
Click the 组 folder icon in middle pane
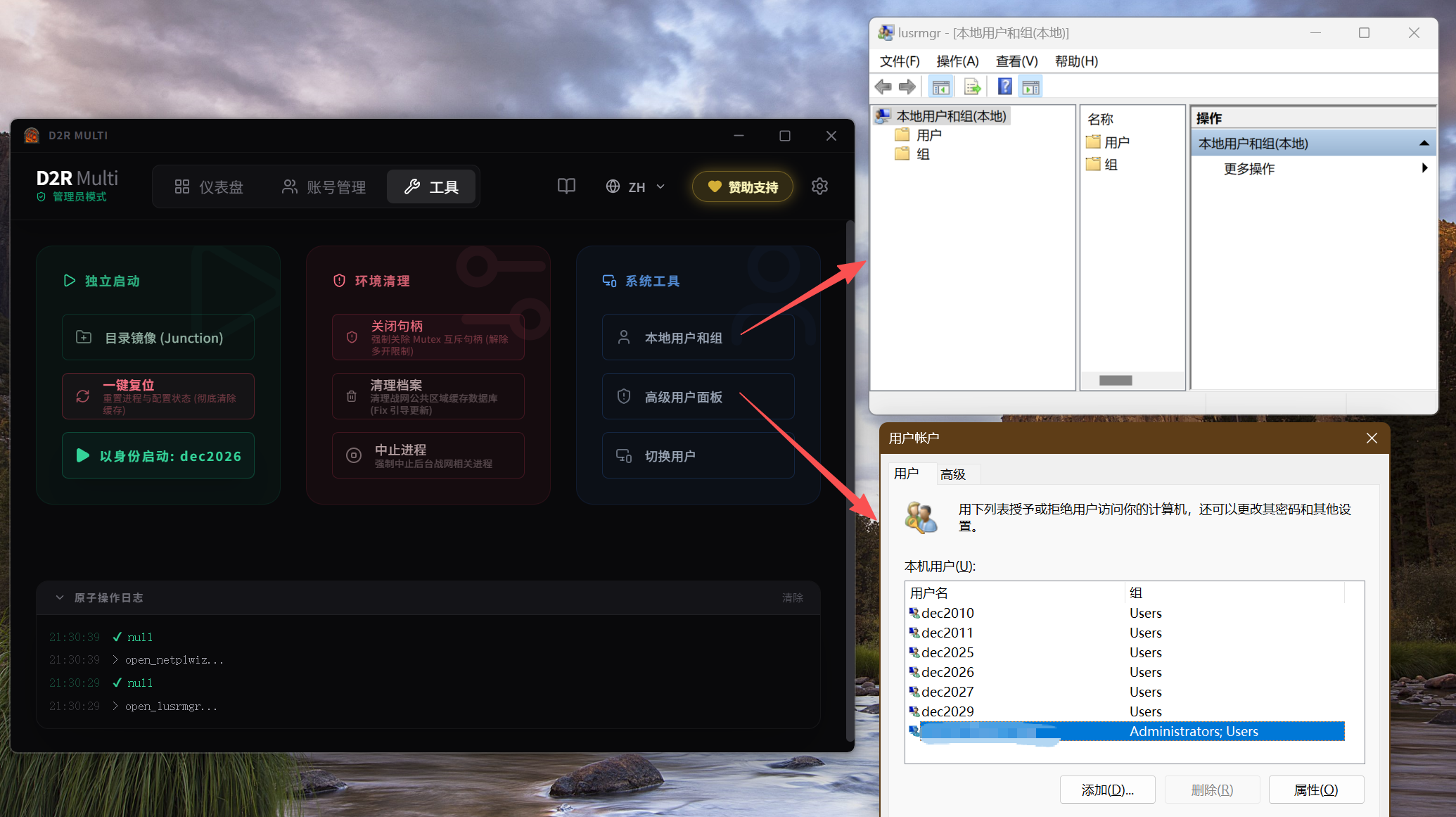[x=1093, y=164]
